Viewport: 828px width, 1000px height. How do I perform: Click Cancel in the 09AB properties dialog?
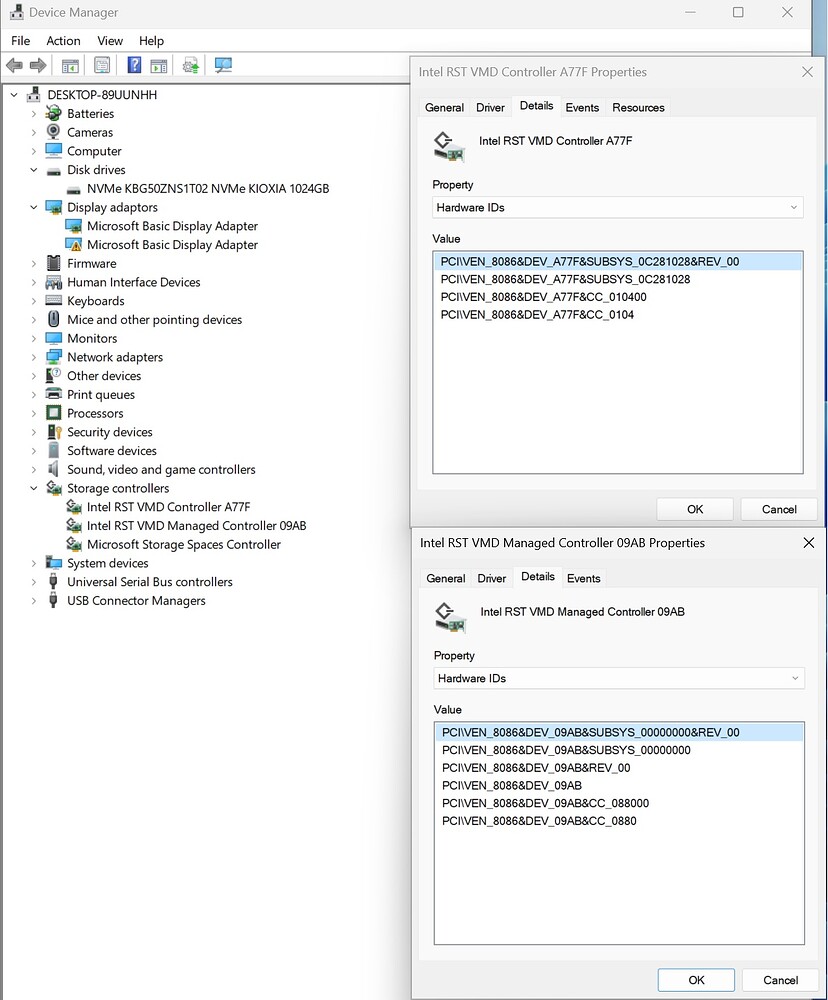[x=780, y=979]
